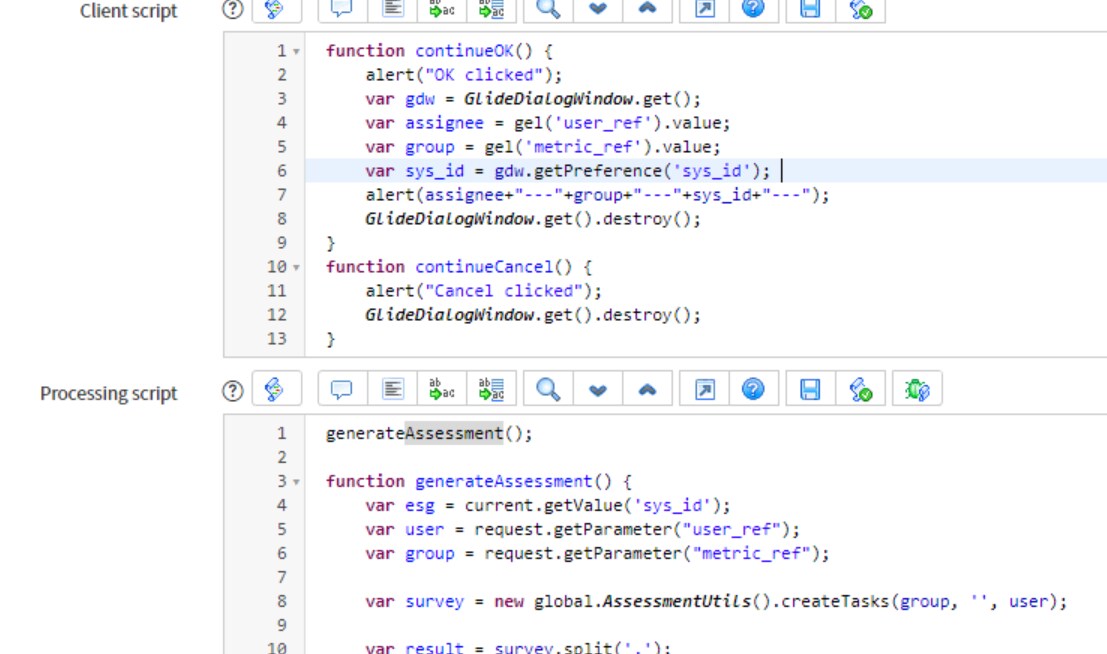
Task: Click 'createTasks' on Processing script line 8
Action: point(836,602)
